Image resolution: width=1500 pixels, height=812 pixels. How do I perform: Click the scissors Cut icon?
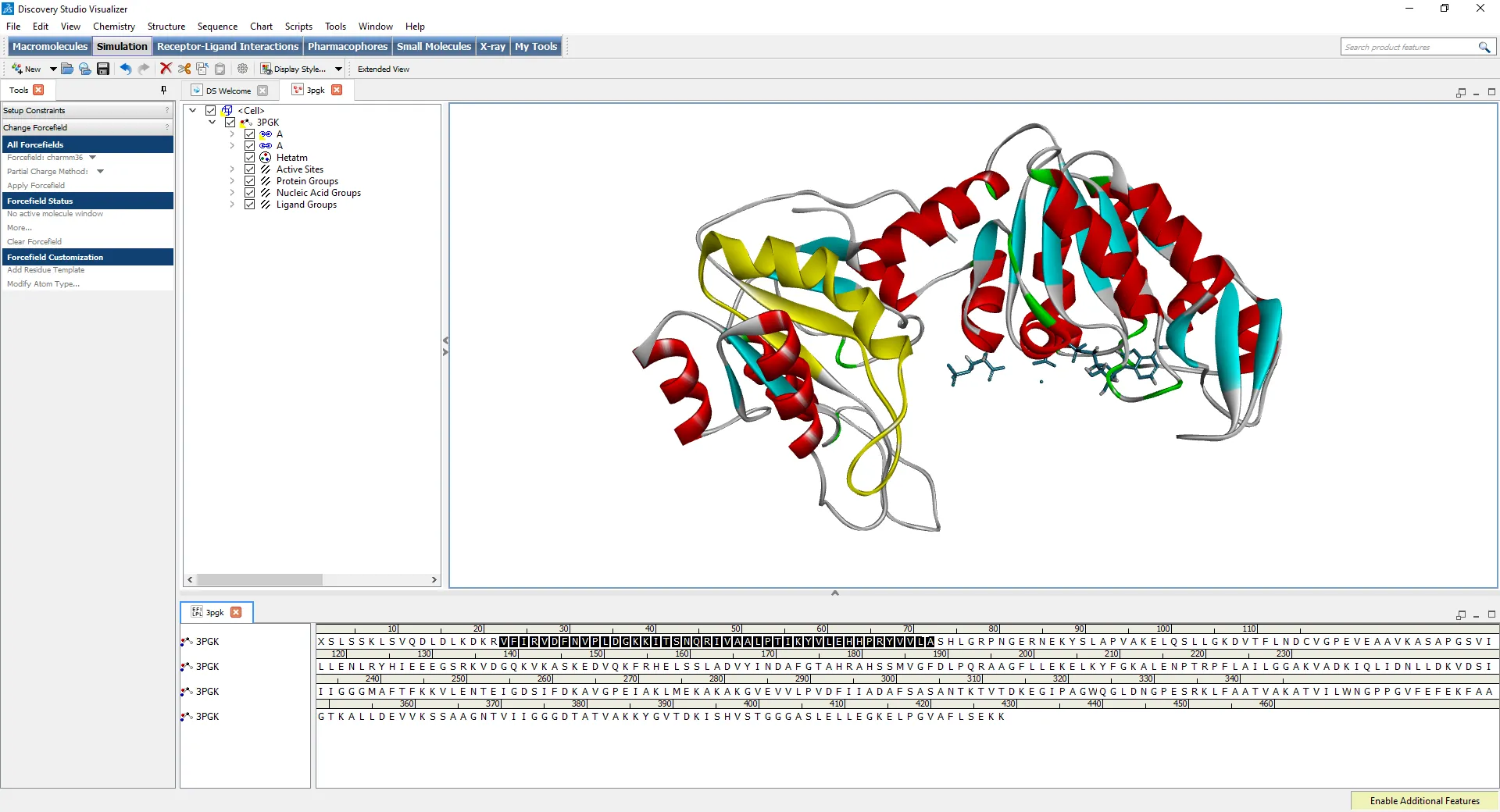pyautogui.click(x=184, y=69)
